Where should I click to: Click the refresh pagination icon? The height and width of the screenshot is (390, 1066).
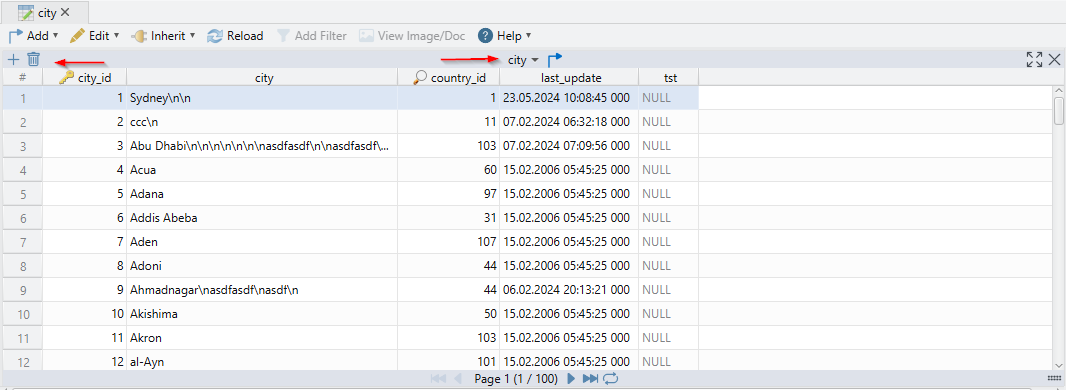[610, 378]
